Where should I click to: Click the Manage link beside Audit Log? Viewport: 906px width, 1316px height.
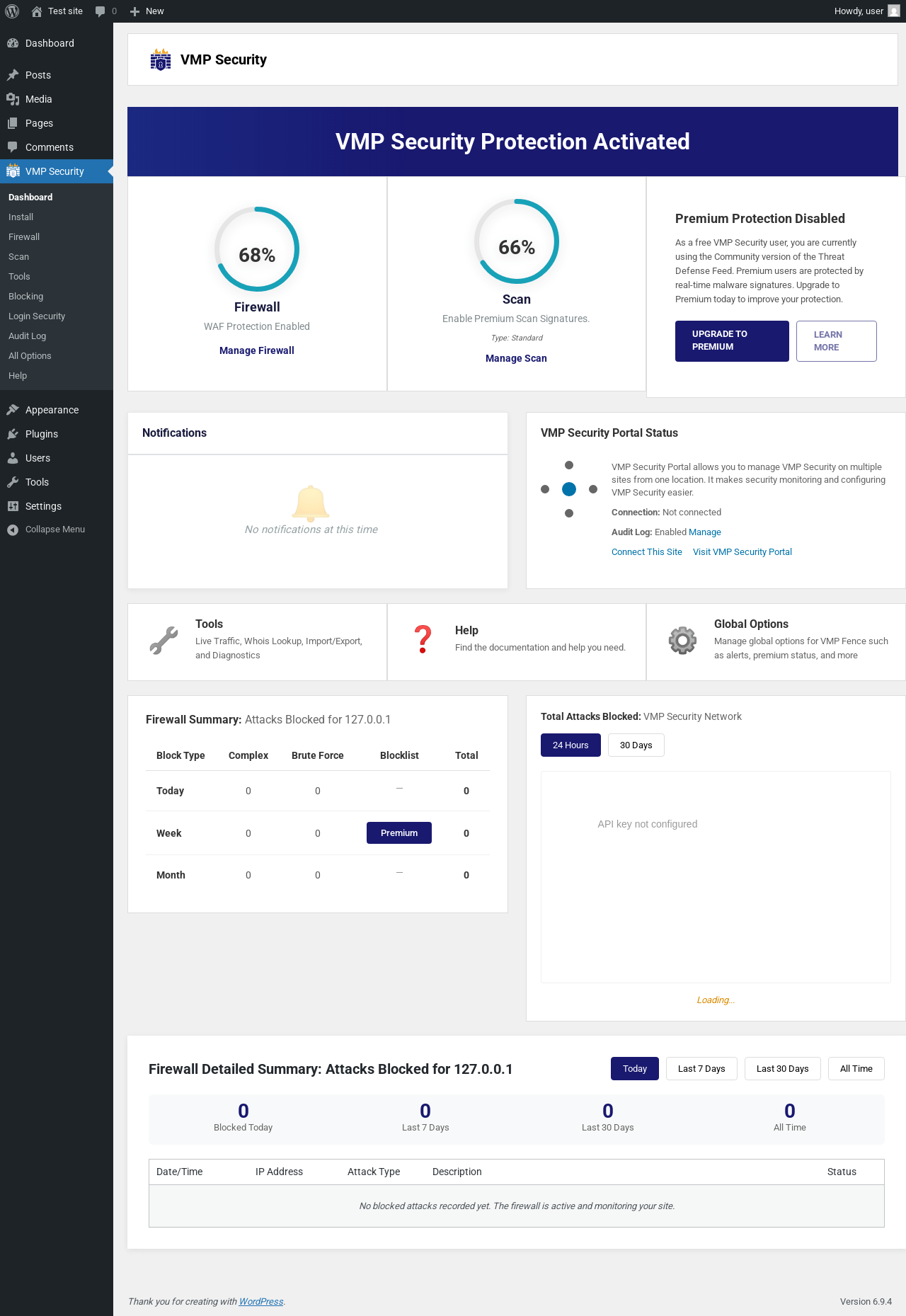(705, 532)
